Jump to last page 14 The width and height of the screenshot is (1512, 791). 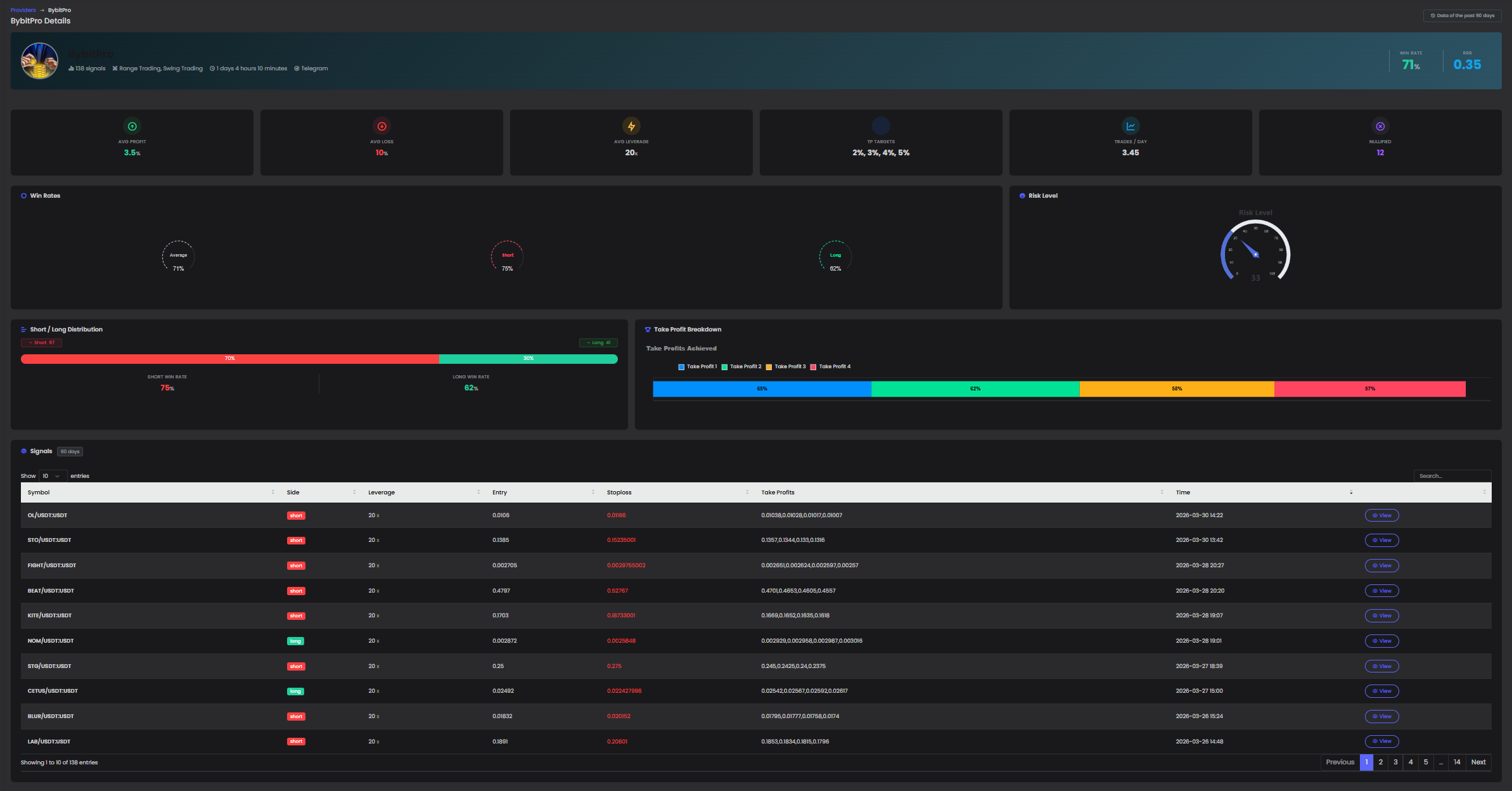(1457, 762)
